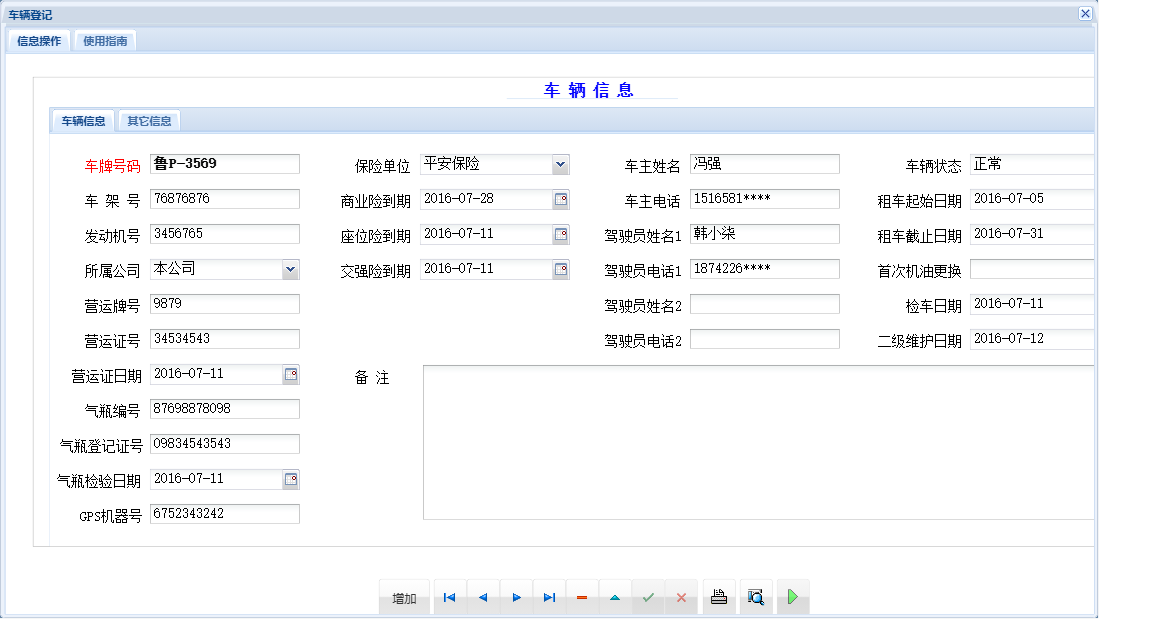Click inside the 备注 remarks area
Image resolution: width=1159 pixels, height=622 pixels.
tap(700, 440)
